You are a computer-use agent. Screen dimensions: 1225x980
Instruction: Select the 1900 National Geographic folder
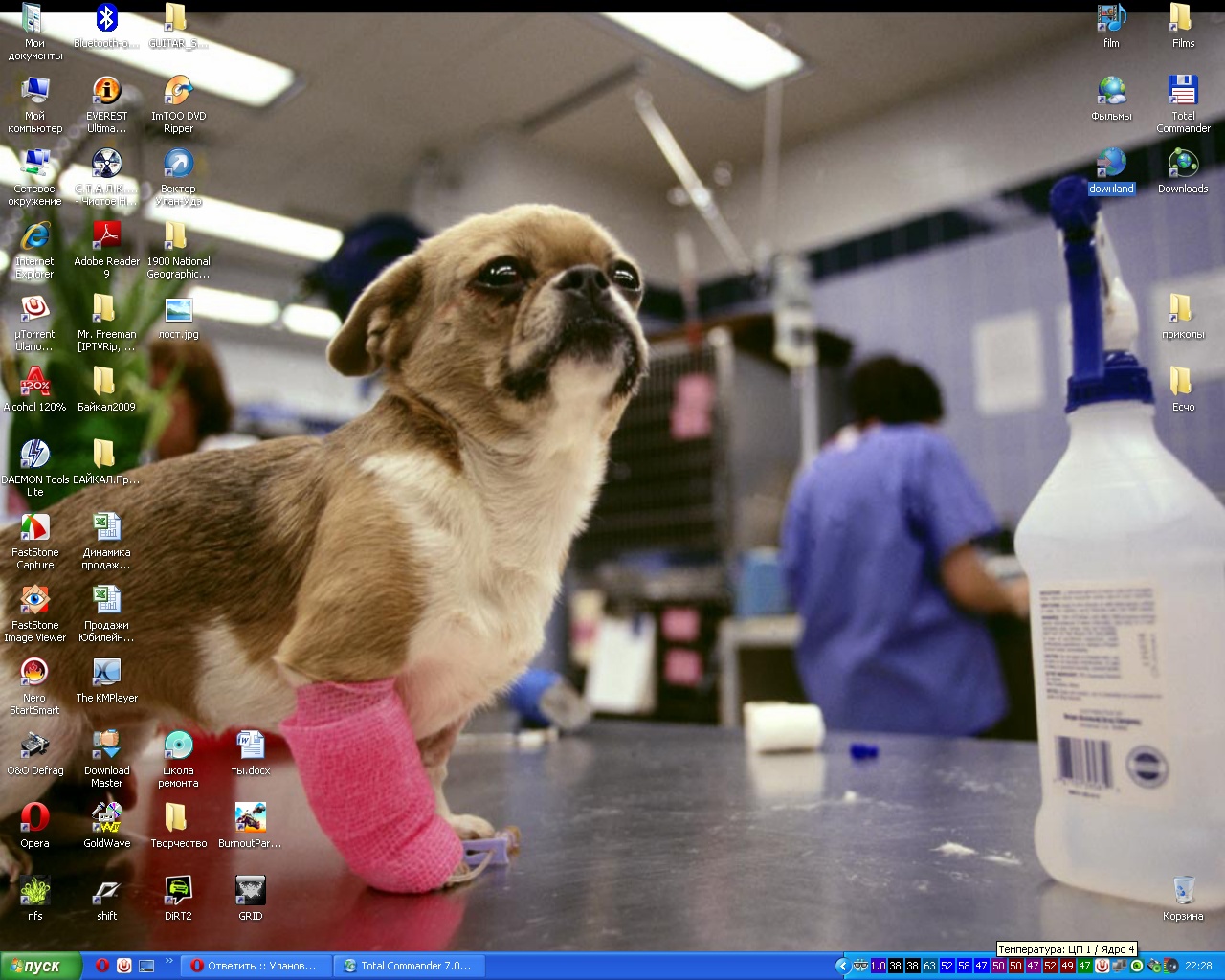178,250
